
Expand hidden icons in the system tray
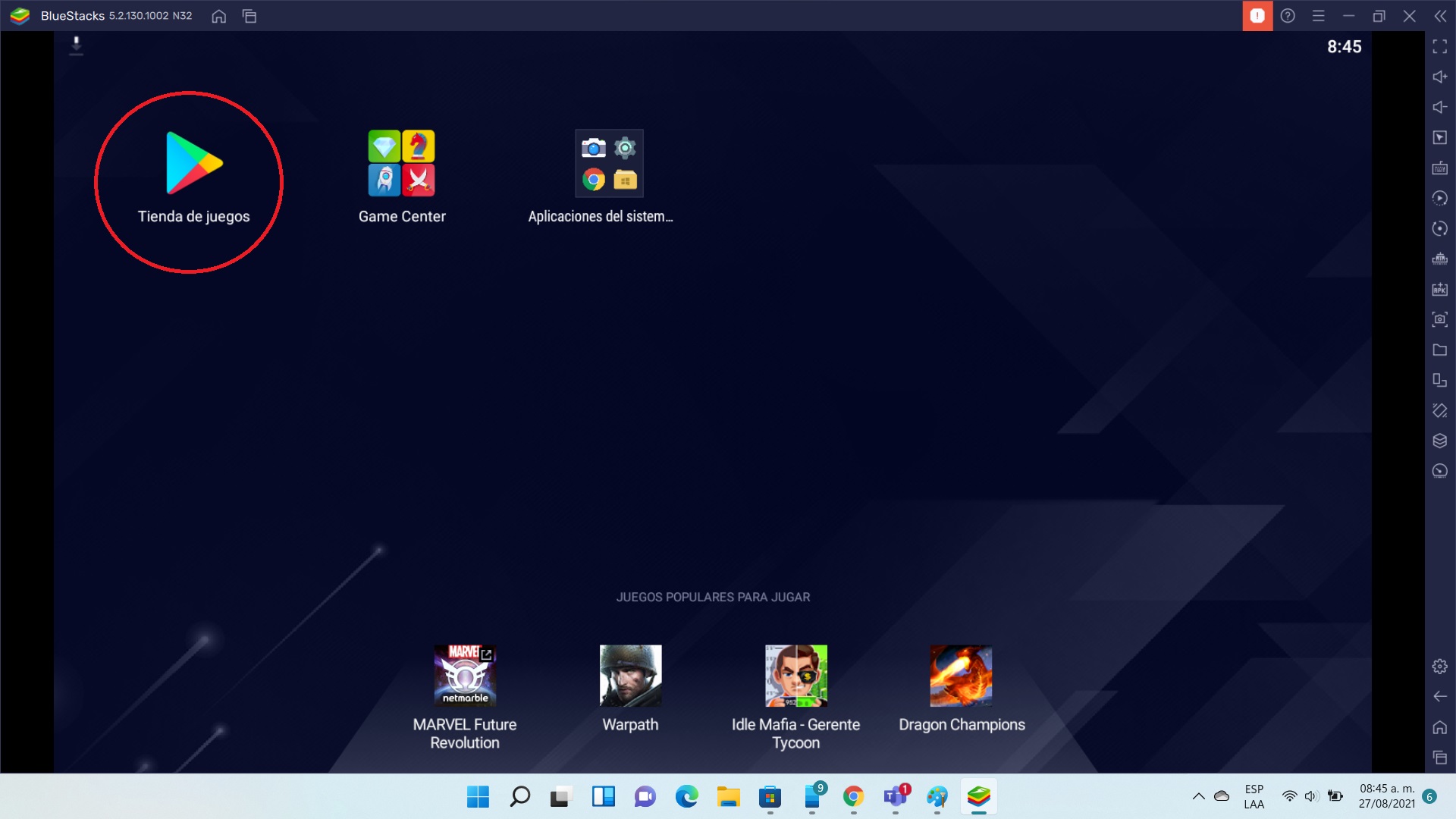click(x=1200, y=796)
